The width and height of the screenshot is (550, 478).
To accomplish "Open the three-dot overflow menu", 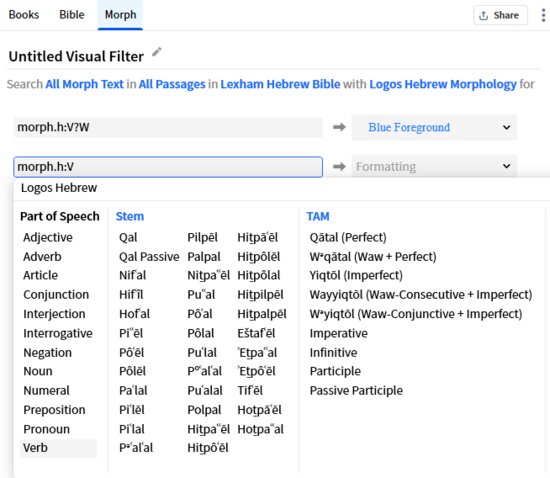I will 543,15.
